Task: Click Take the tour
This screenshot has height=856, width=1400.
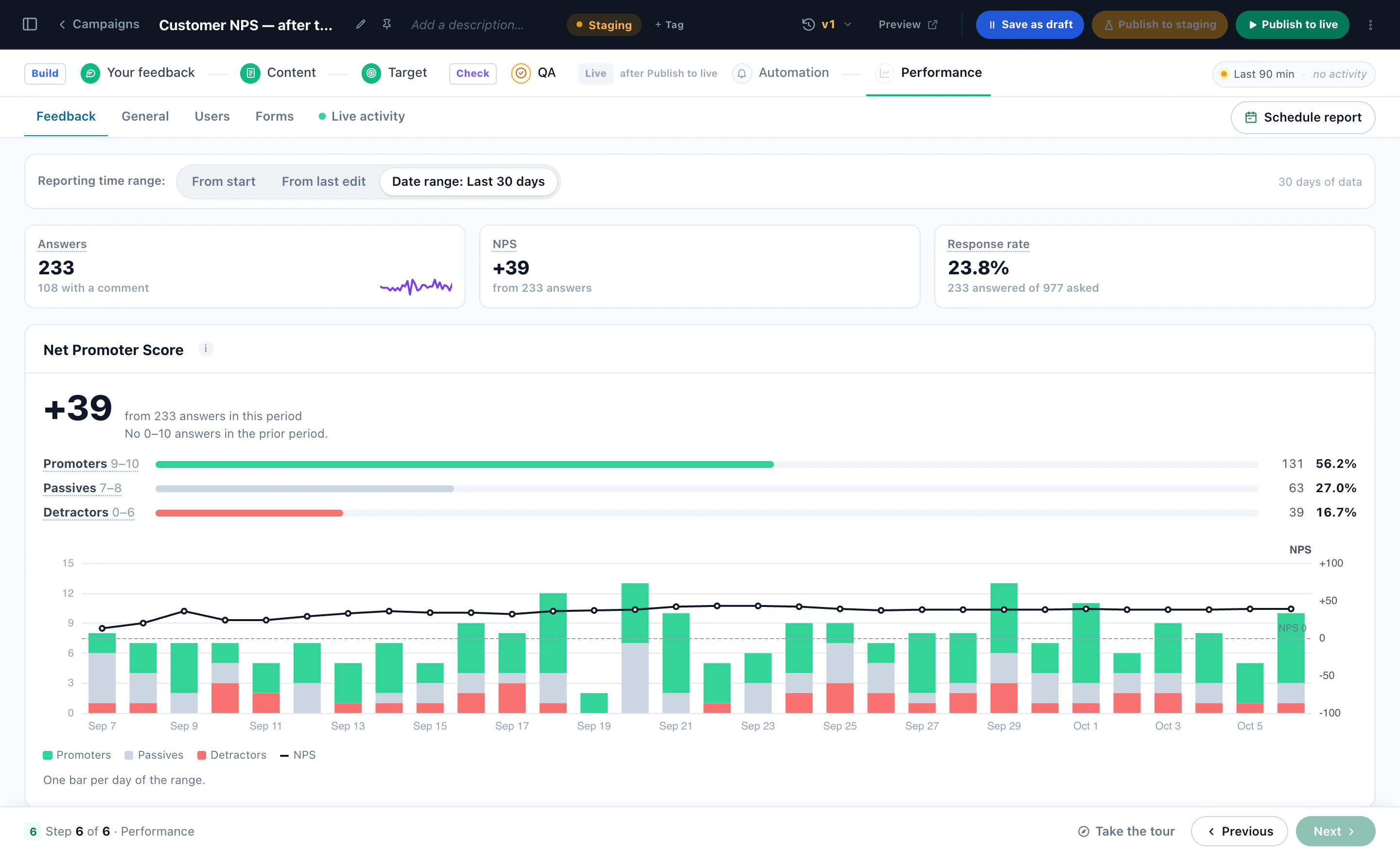Action: (1126, 831)
